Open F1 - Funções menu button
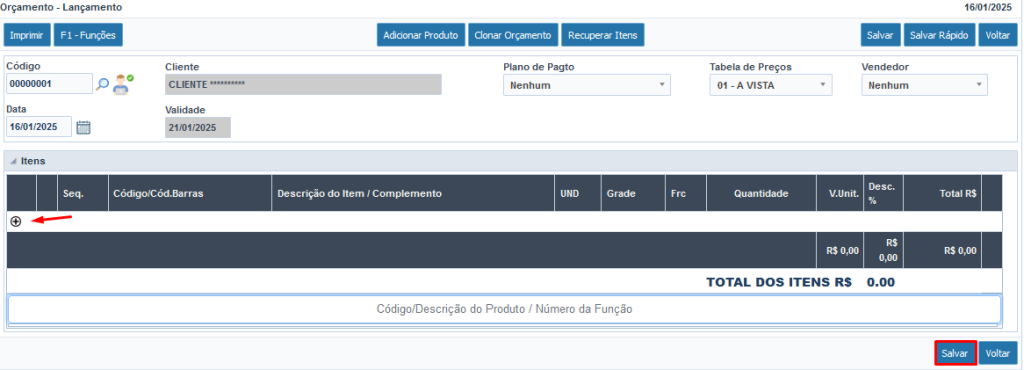Screen dimensions: 1024x370 pyautogui.click(x=88, y=35)
